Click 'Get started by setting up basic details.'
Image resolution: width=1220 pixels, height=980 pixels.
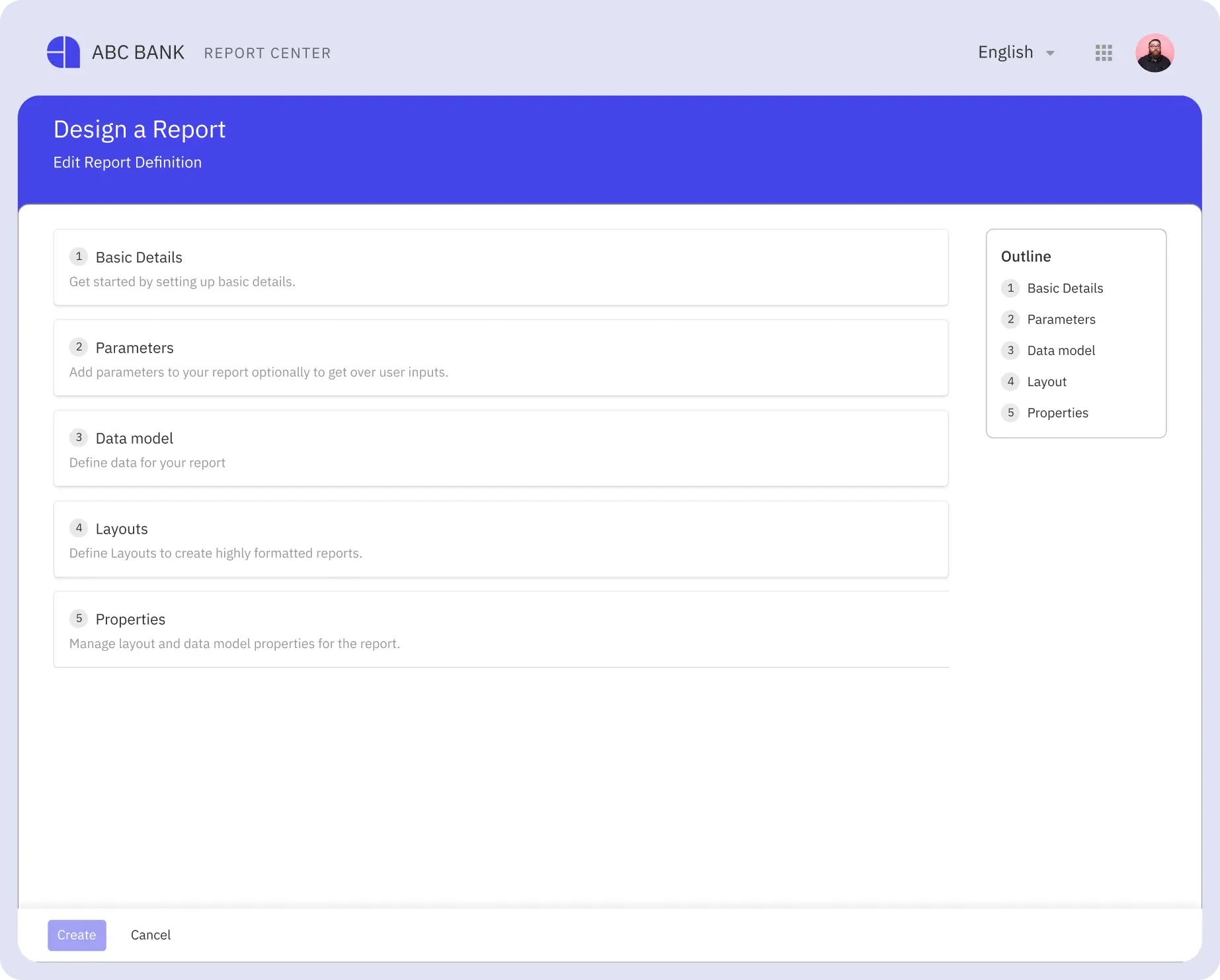[x=183, y=282]
